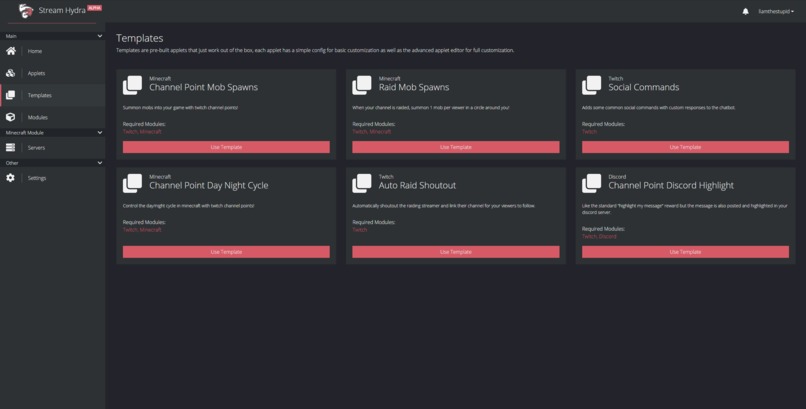806x409 pixels.
Task: Click the Channel Point Day Night Cycle icon
Action: pos(133,183)
